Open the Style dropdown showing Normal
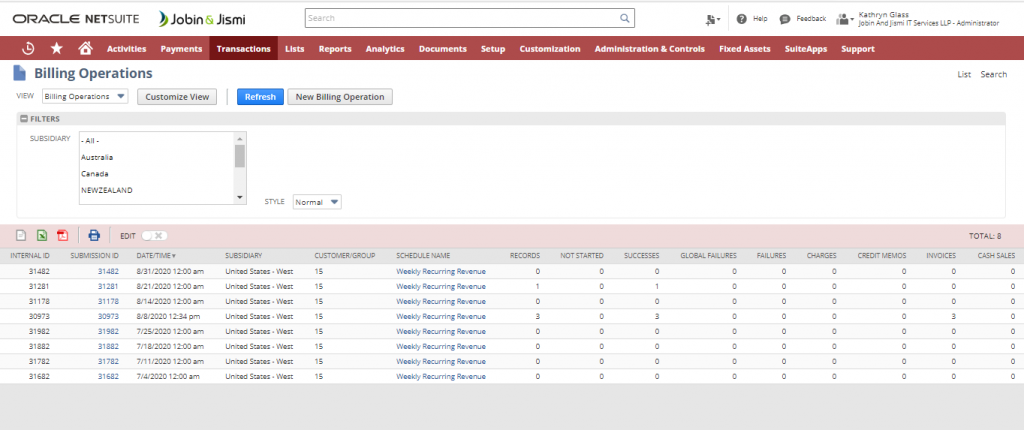The image size is (1024, 430). pyautogui.click(x=317, y=202)
